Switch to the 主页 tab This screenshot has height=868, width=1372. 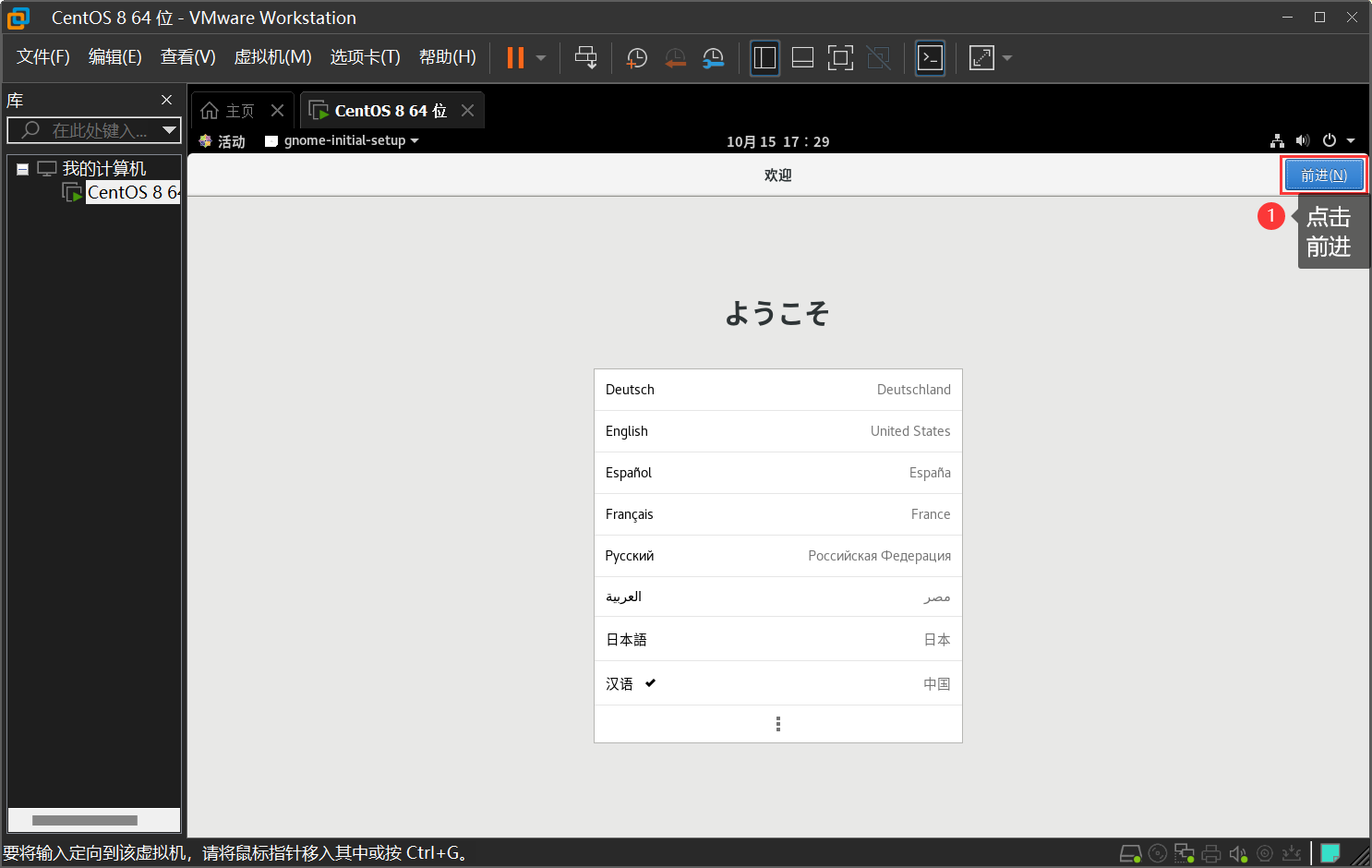click(240, 111)
